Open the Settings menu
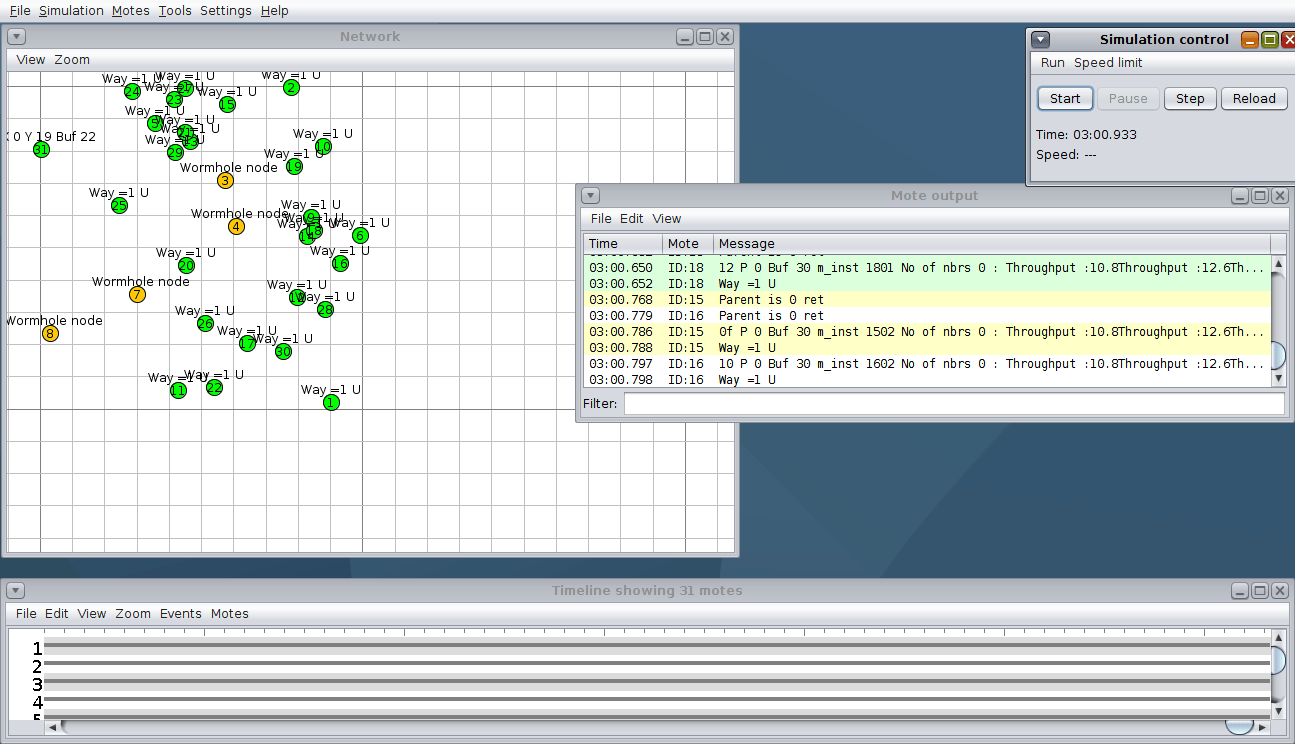 [x=225, y=11]
